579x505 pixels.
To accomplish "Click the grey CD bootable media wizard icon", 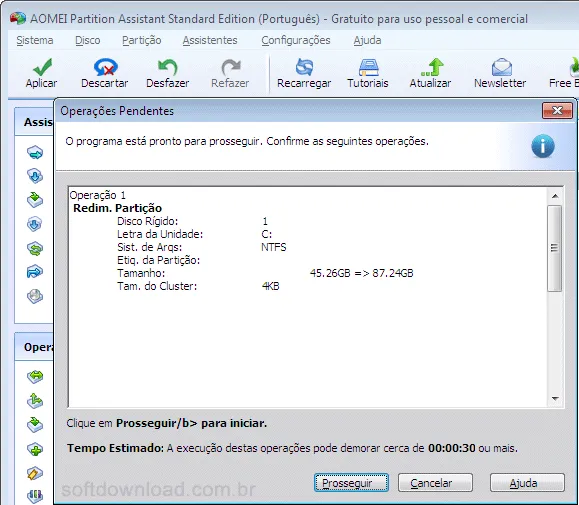I will pos(35,296).
